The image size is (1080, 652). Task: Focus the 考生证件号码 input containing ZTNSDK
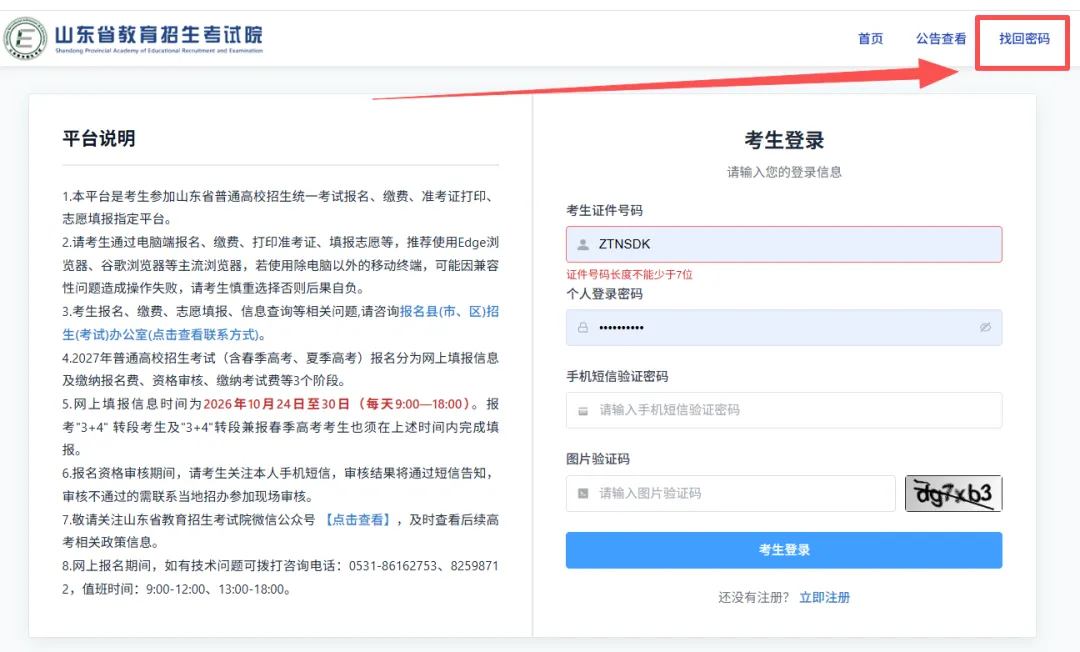784,244
